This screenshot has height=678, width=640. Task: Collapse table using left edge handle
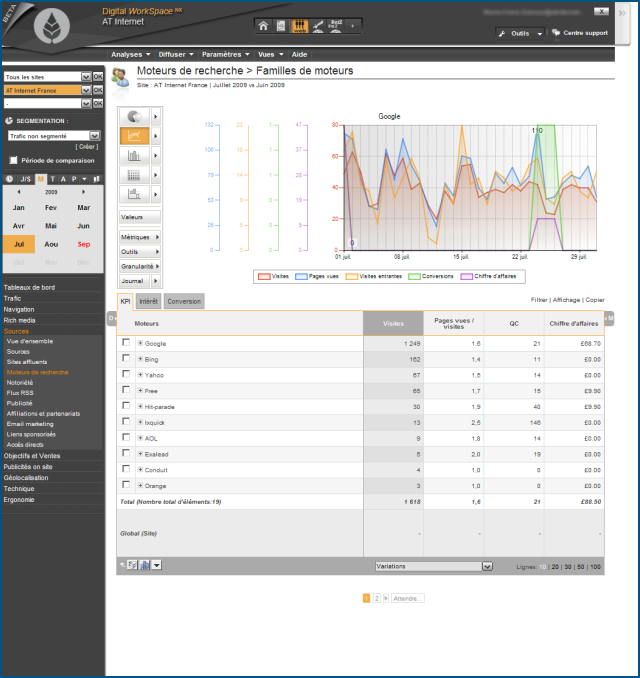point(112,318)
